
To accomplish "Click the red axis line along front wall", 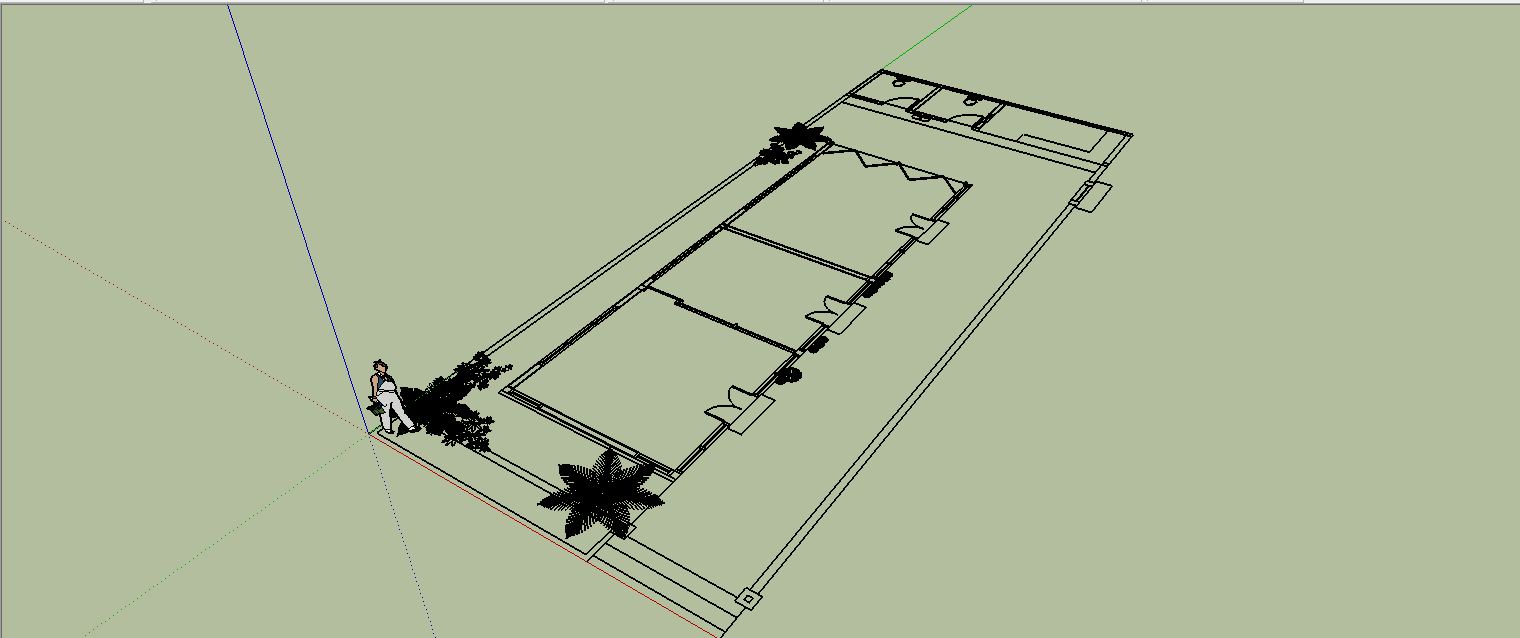I will (x=545, y=534).
